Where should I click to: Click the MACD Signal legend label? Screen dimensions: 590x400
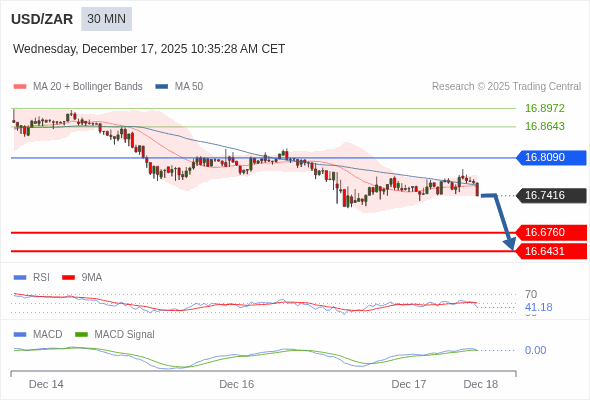point(125,335)
